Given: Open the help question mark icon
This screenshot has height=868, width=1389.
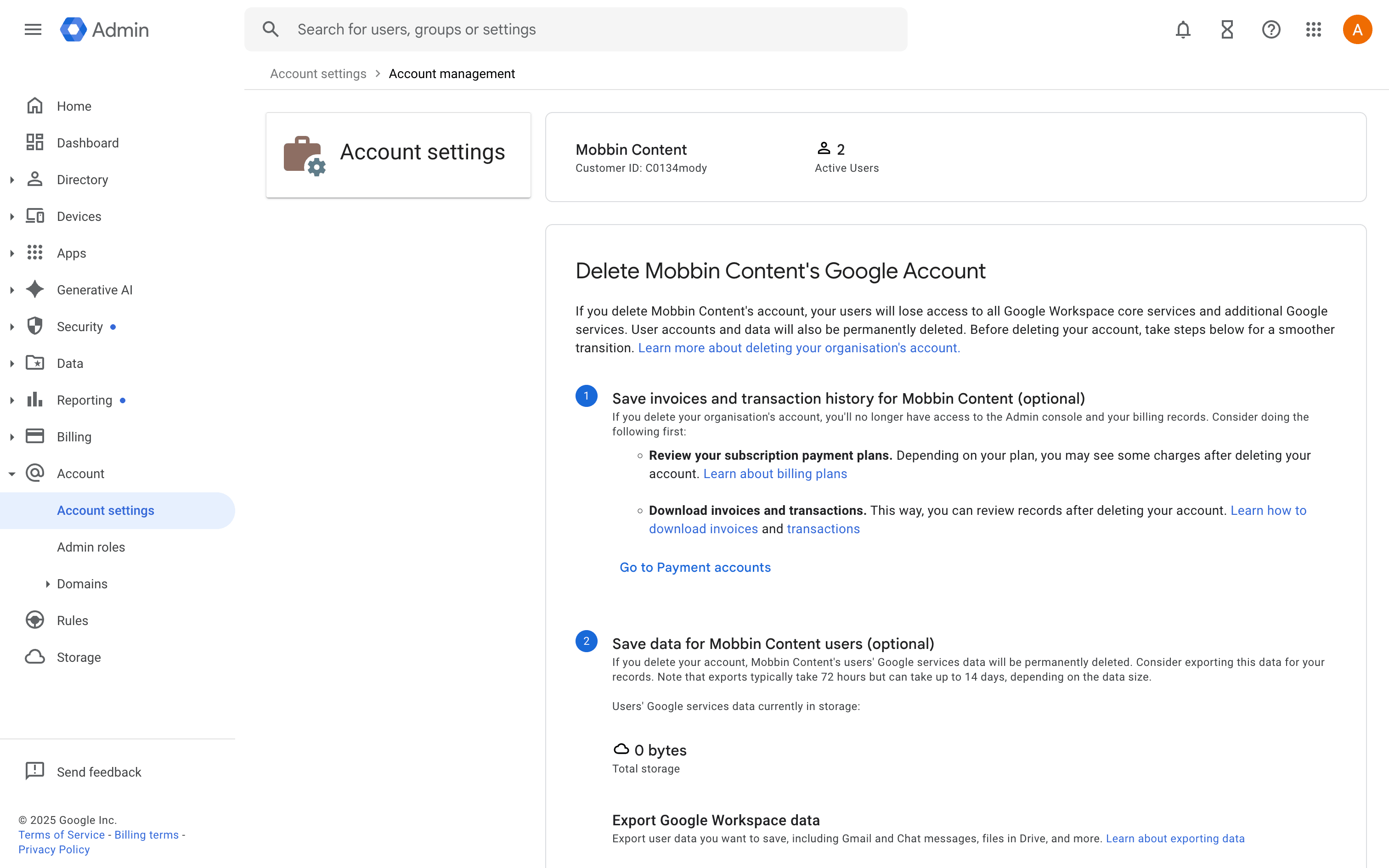Looking at the screenshot, I should (x=1271, y=29).
